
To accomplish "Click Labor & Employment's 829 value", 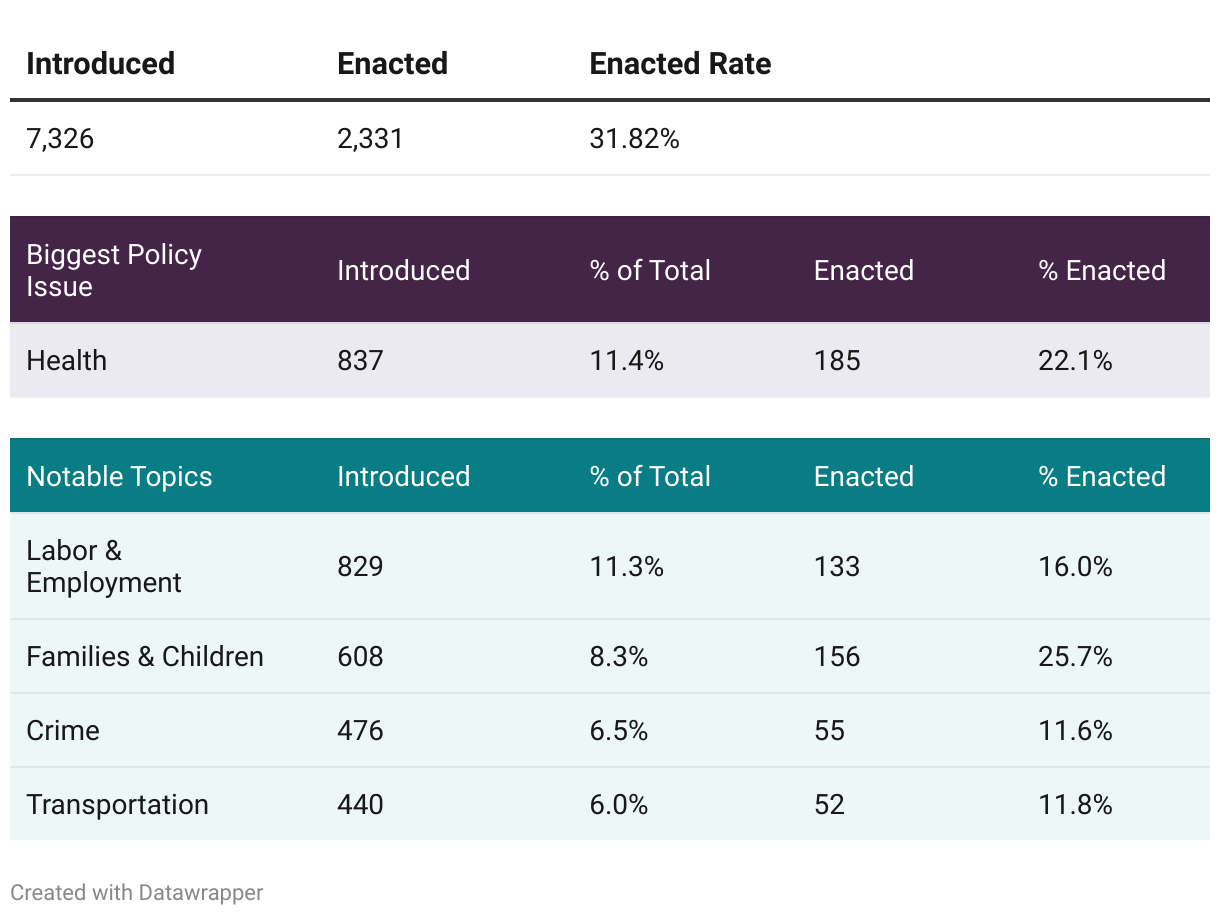I will click(360, 566).
